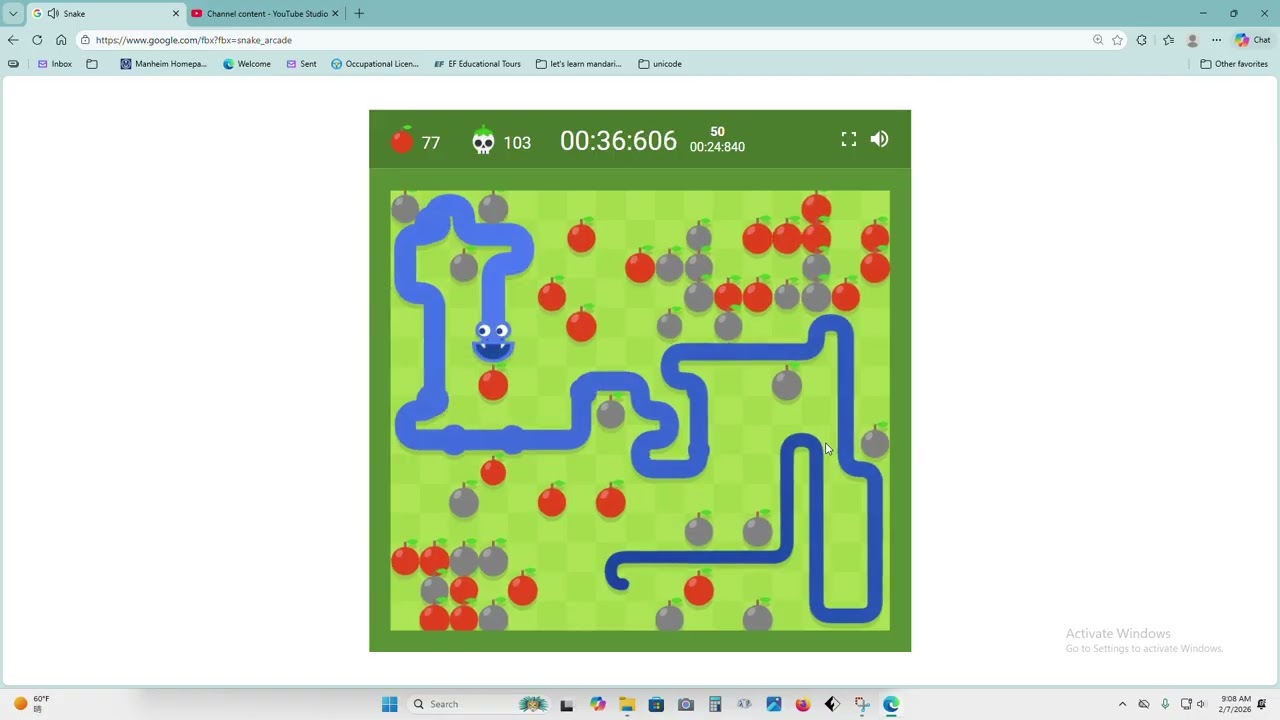Screen dimensions: 1280x720
Task: Click the game timer 00:36:606
Action: click(618, 141)
